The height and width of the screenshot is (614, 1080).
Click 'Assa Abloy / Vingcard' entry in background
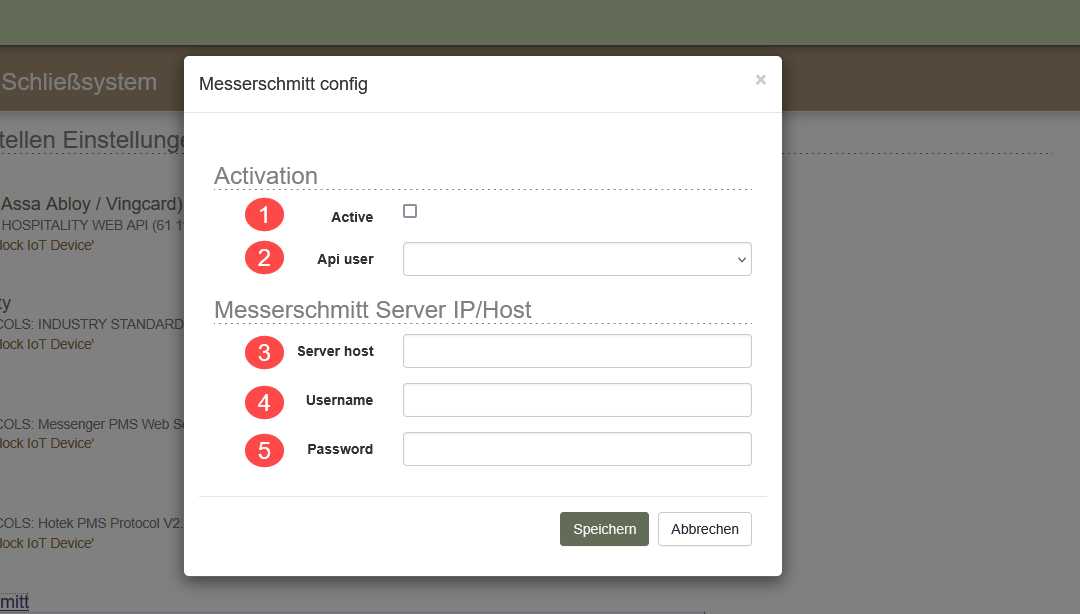pyautogui.click(x=91, y=204)
